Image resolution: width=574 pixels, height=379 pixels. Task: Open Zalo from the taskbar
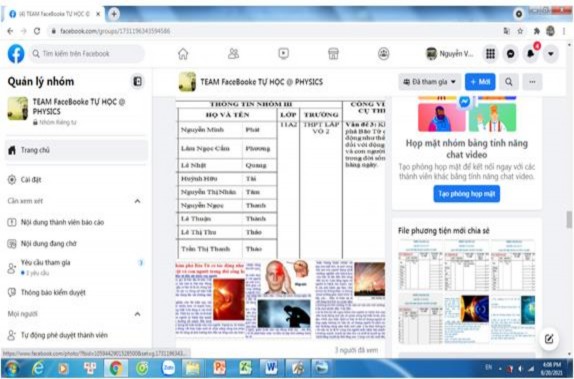click(169, 368)
